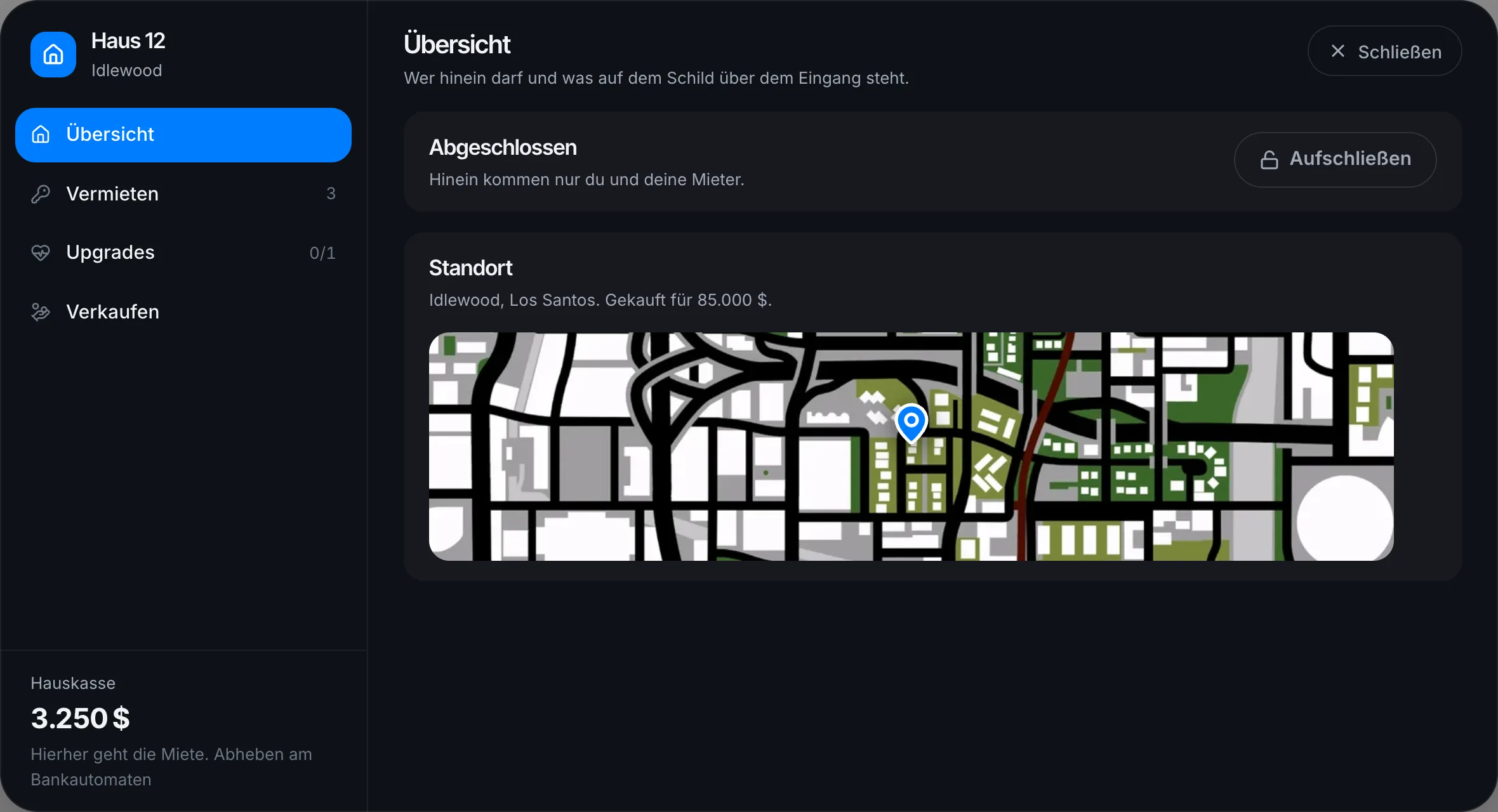Click the Upgrades 0/1 counter
Image resolution: width=1498 pixels, height=812 pixels.
[x=322, y=253]
